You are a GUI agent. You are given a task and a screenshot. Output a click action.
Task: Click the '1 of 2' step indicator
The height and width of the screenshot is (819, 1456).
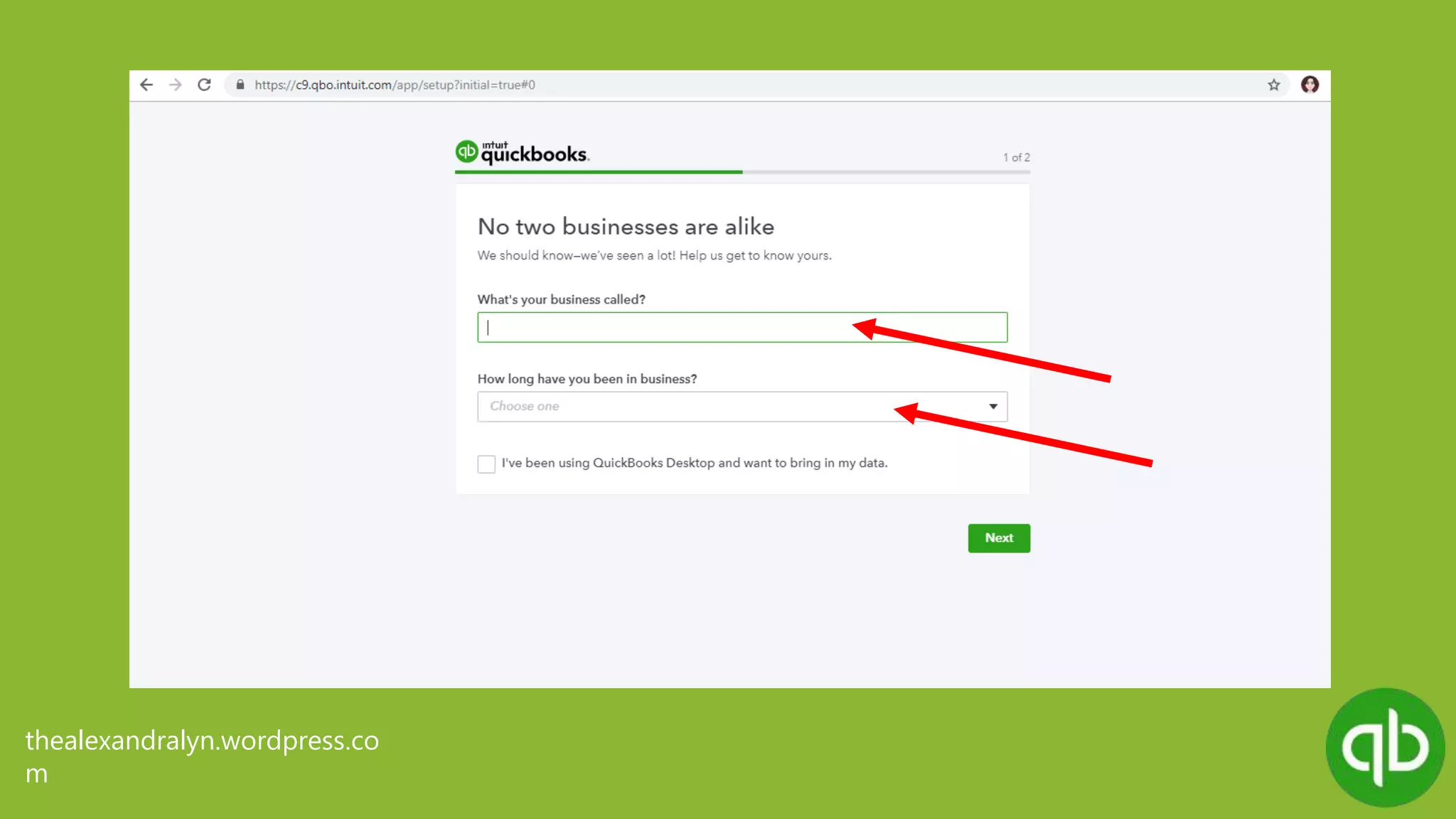(x=1017, y=157)
